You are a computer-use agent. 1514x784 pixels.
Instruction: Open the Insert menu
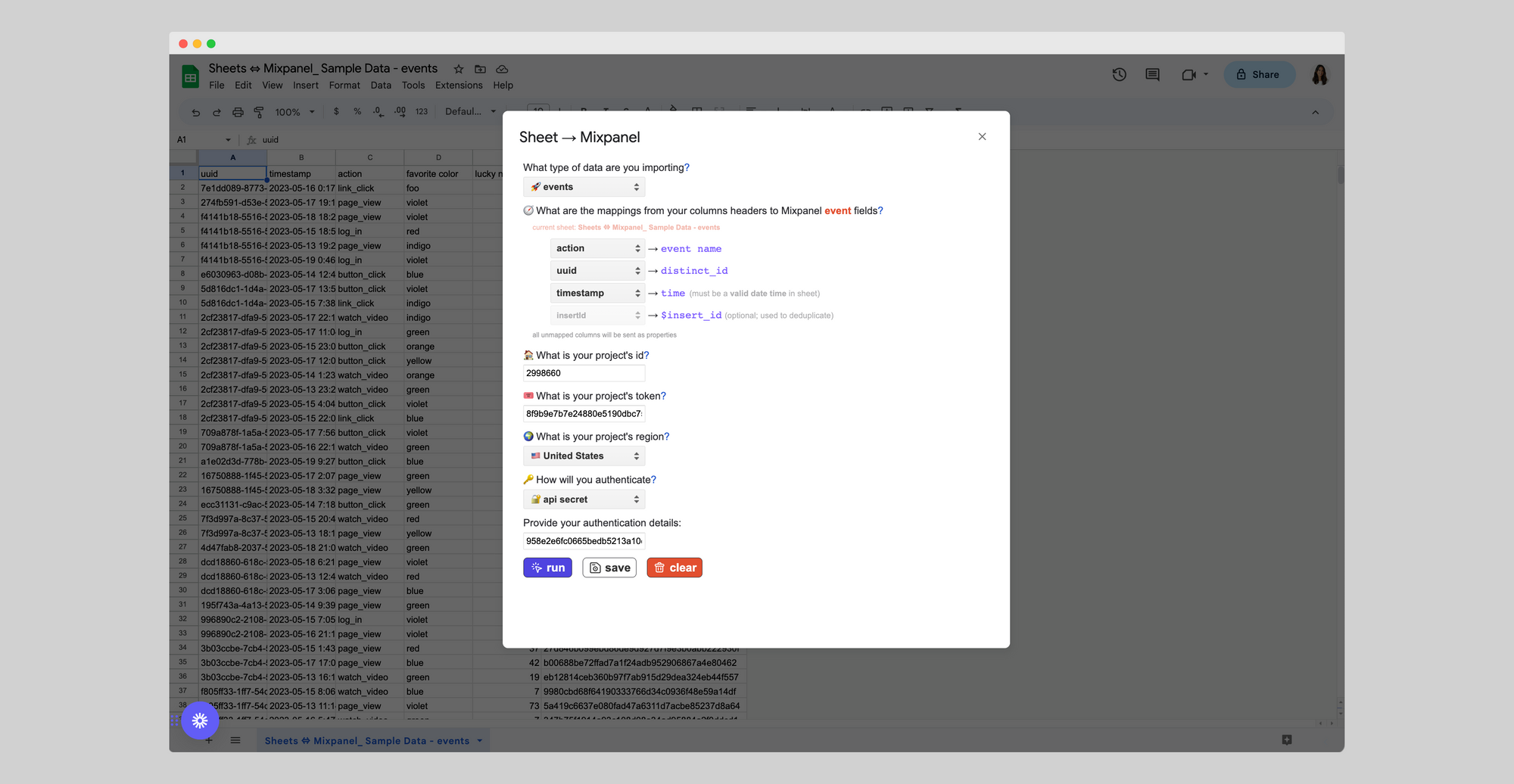[306, 86]
